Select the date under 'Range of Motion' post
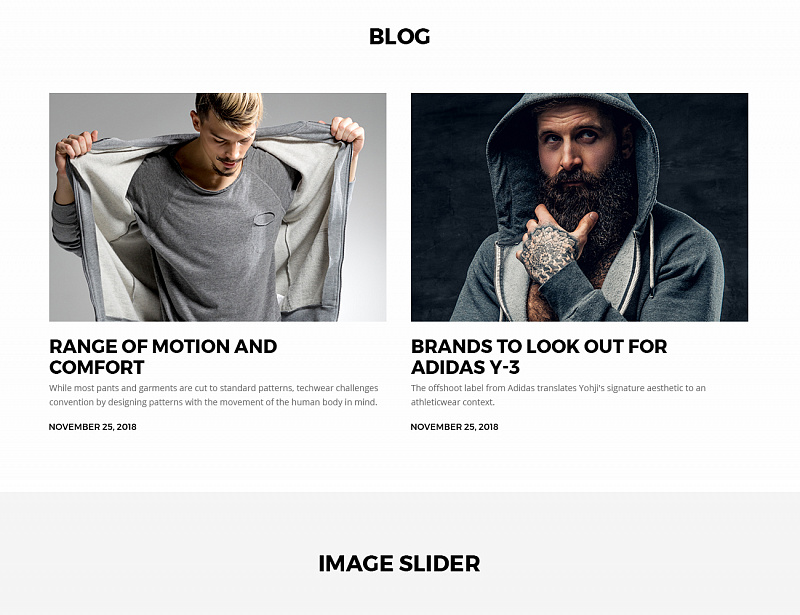This screenshot has height=615, width=800. point(92,427)
